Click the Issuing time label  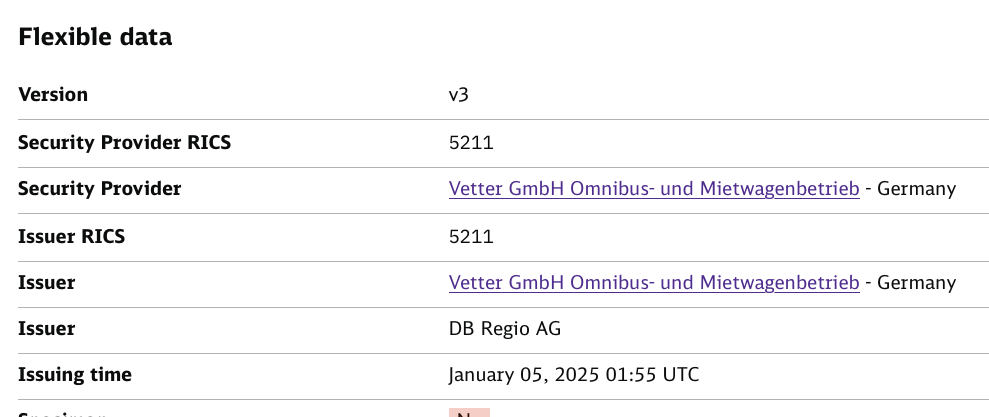pos(75,375)
